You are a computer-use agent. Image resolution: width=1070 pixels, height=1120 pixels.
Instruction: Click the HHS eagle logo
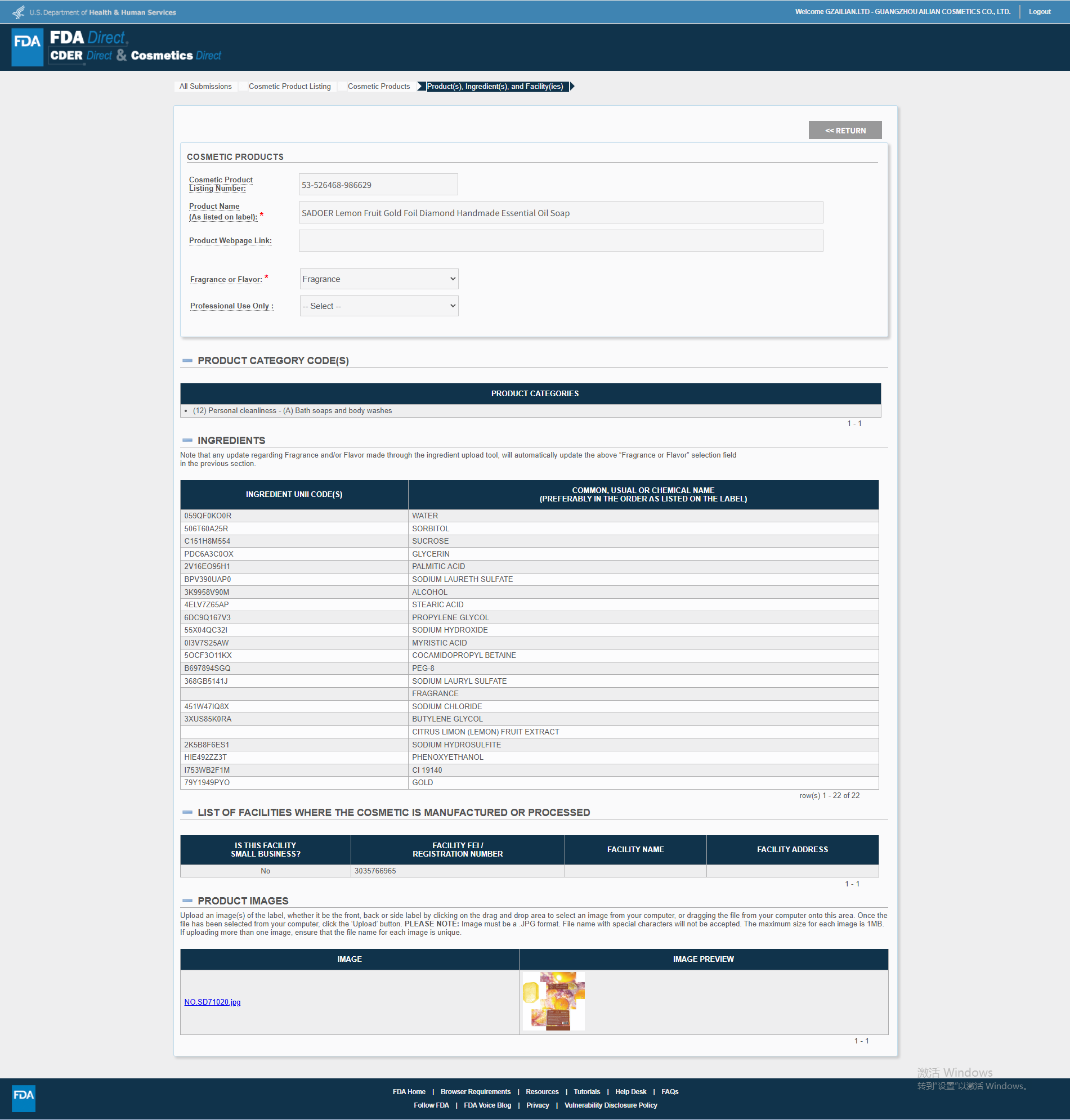(18, 12)
